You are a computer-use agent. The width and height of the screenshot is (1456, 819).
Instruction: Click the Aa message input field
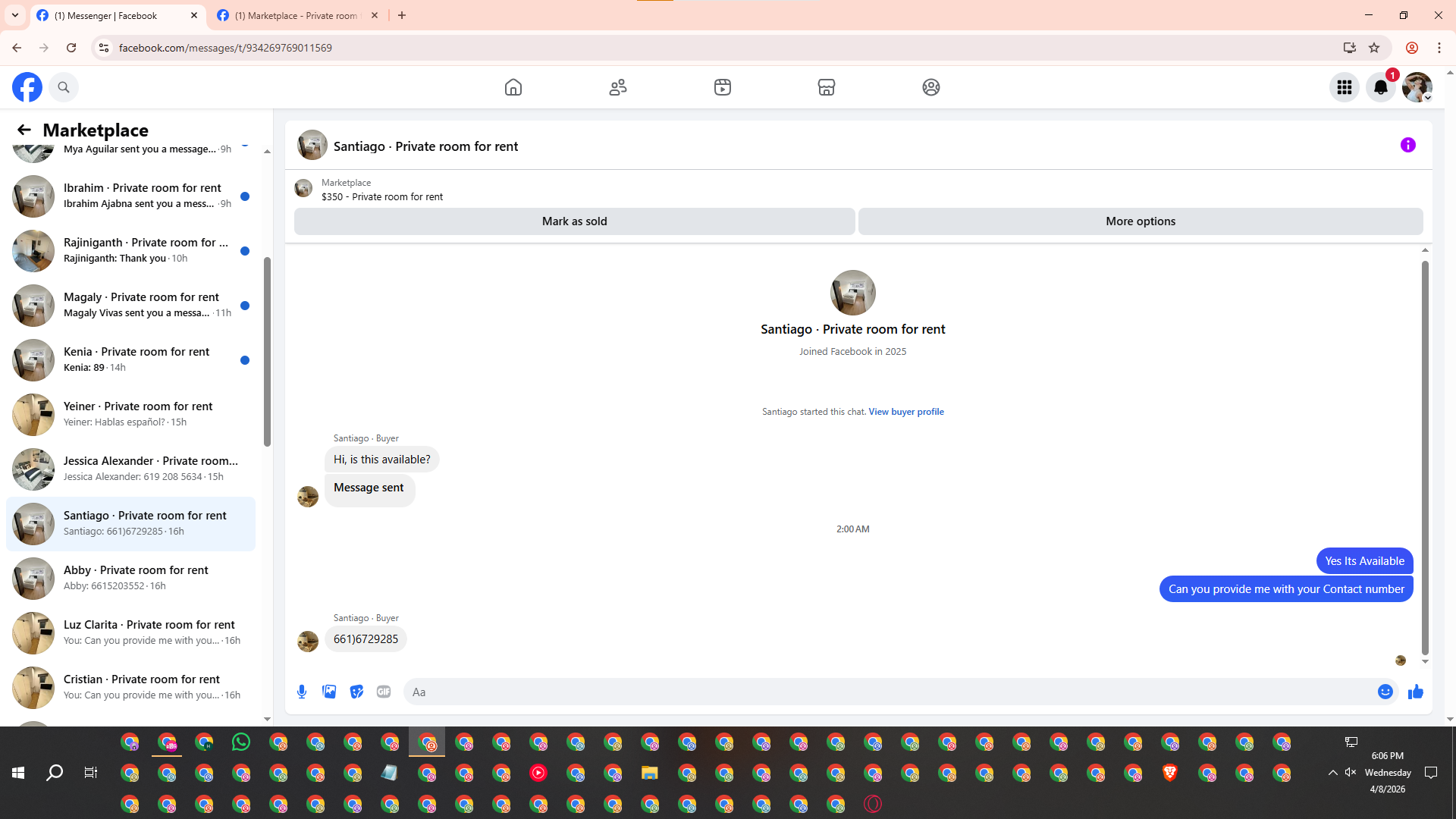tap(887, 692)
